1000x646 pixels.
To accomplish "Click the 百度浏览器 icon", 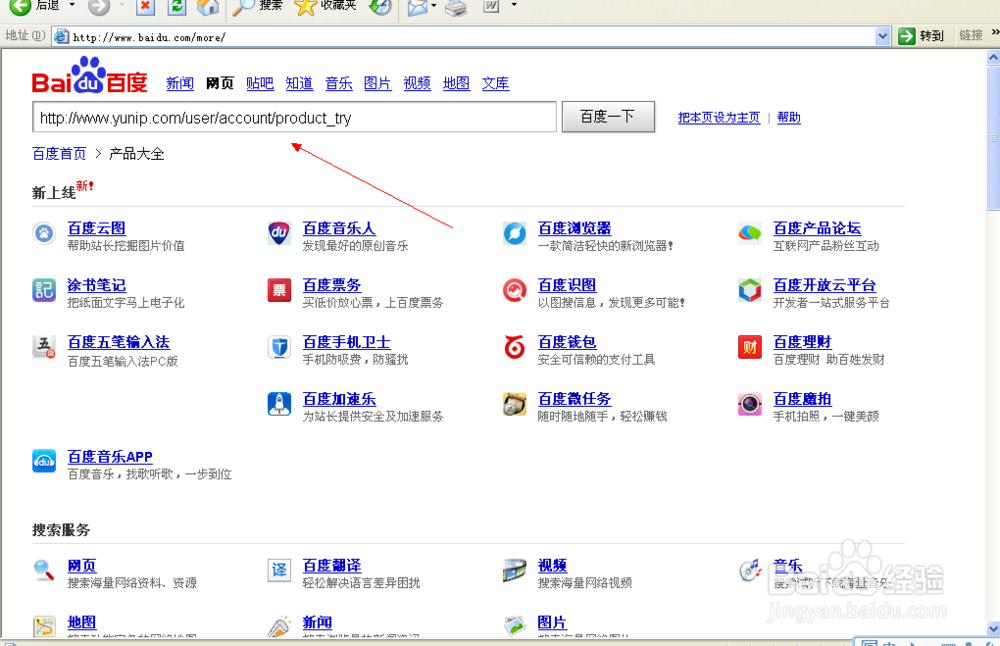I will click(515, 233).
